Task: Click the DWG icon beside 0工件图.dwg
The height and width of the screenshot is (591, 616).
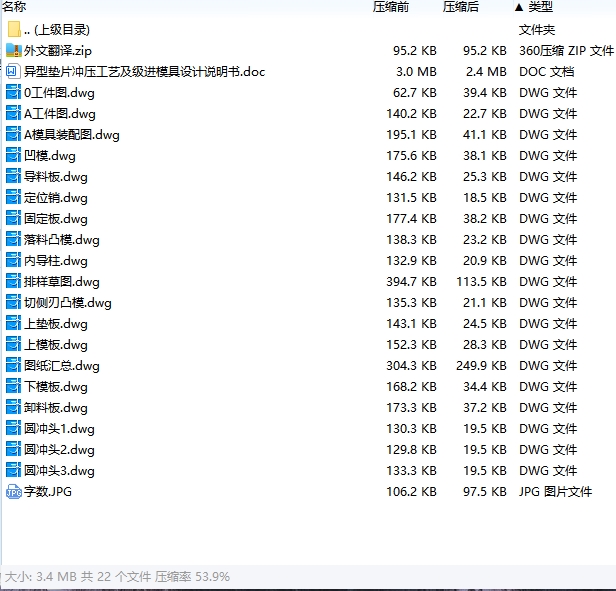Action: (x=13, y=92)
